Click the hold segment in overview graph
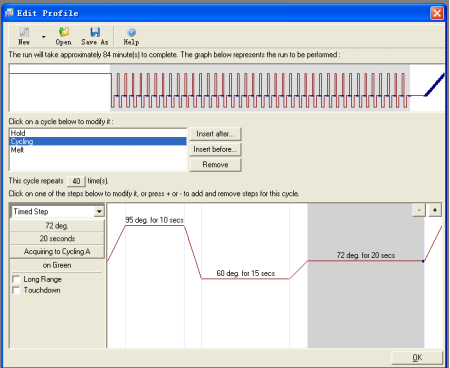The width and height of the screenshot is (450, 368). [x=60, y=74]
